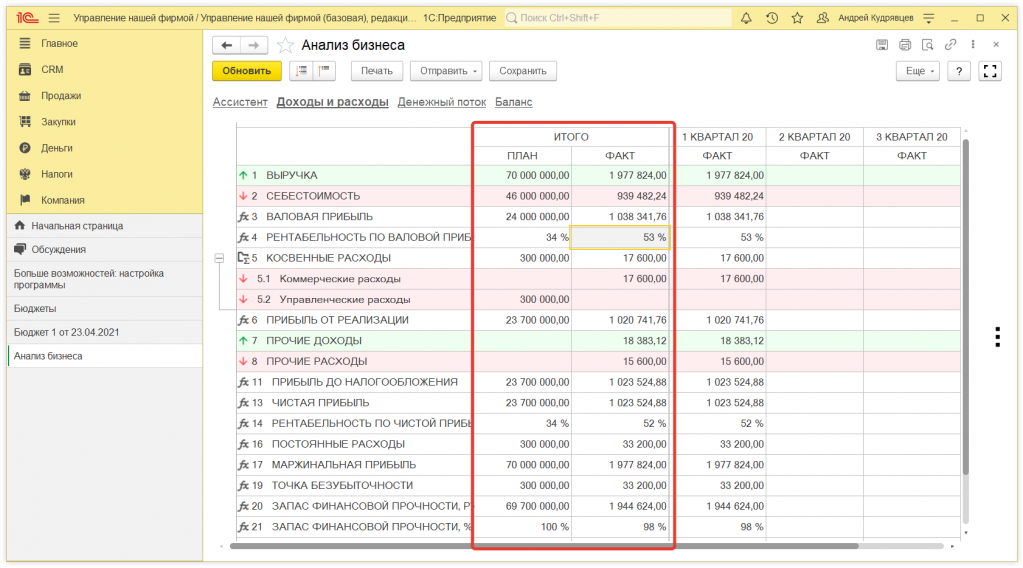The height and width of the screenshot is (568, 1023).
Task: Add Анализ бизнеса to favorites with star
Action: [285, 45]
